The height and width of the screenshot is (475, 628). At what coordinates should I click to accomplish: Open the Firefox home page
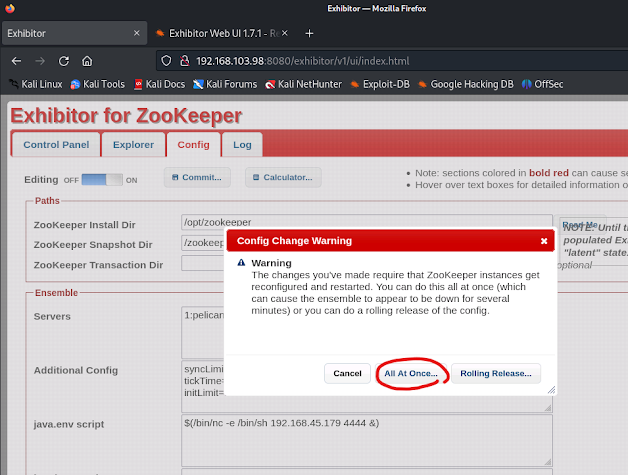point(87,61)
